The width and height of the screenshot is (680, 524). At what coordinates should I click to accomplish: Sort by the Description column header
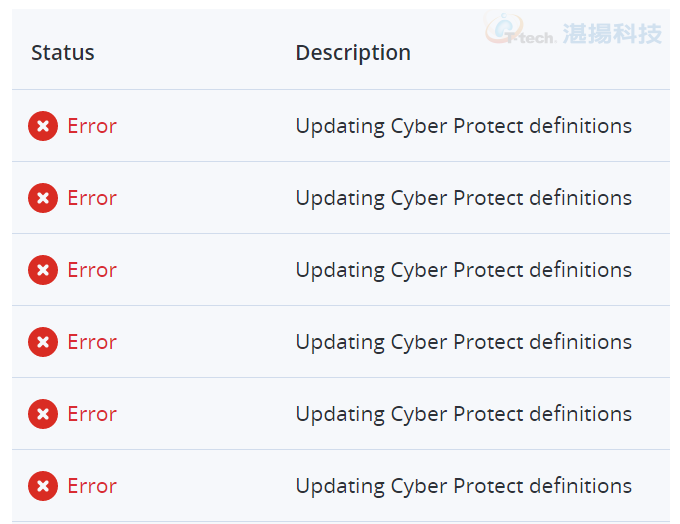[353, 54]
